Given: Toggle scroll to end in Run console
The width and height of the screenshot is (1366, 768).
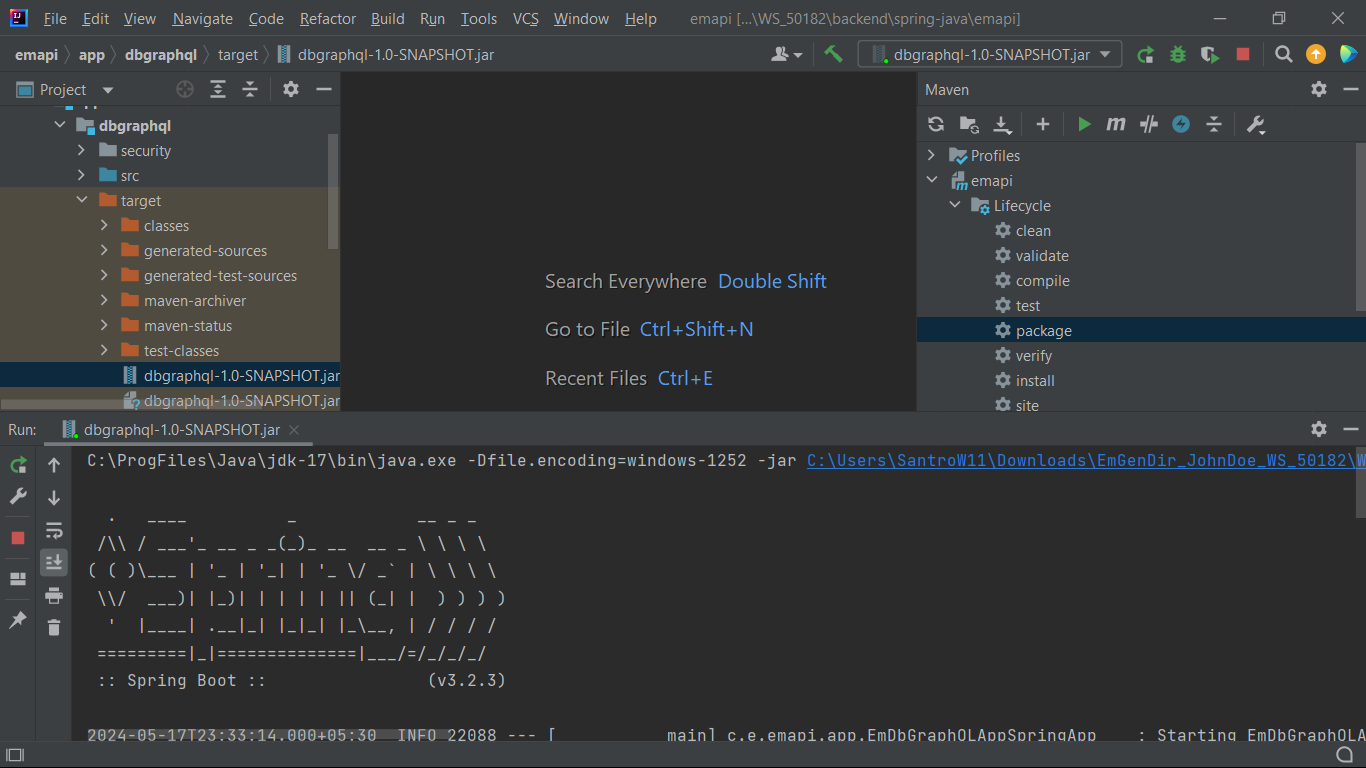Looking at the screenshot, I should point(54,562).
